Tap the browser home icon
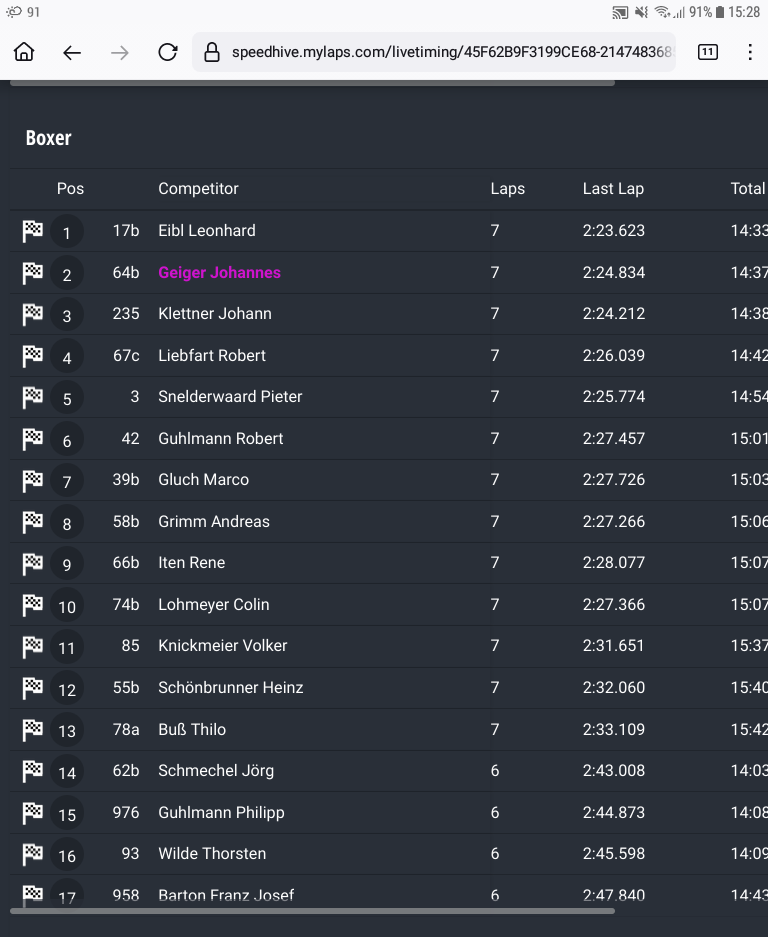 [24, 52]
